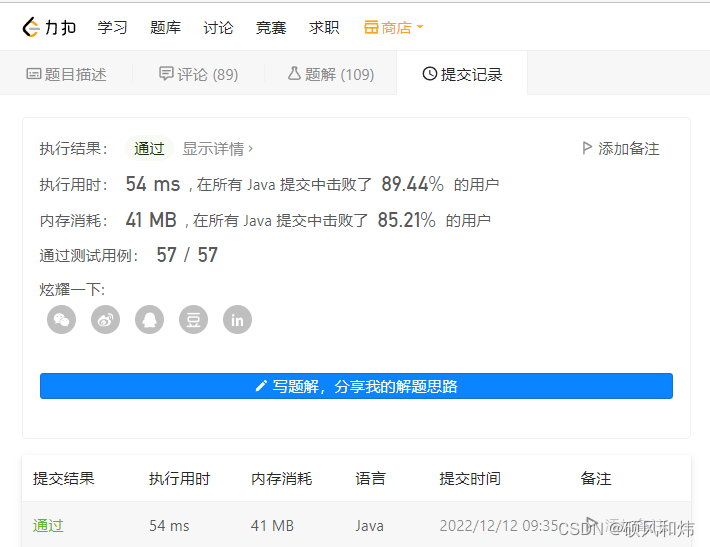Open the 讨论 menu

coord(218,28)
